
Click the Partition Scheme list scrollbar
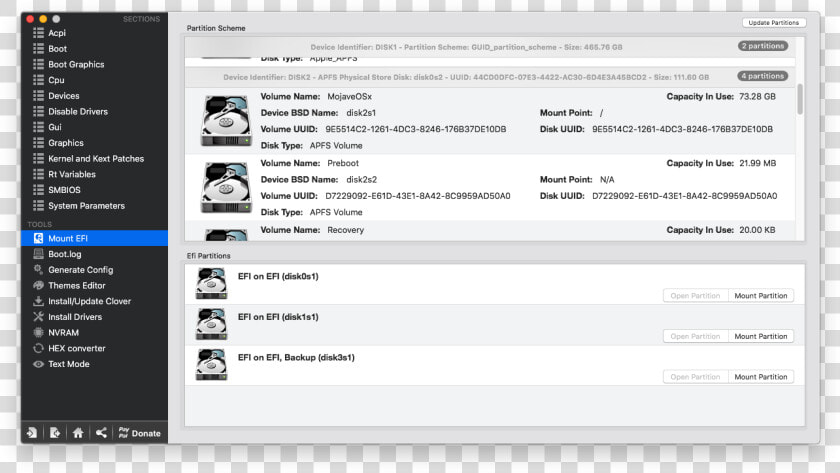coord(800,99)
